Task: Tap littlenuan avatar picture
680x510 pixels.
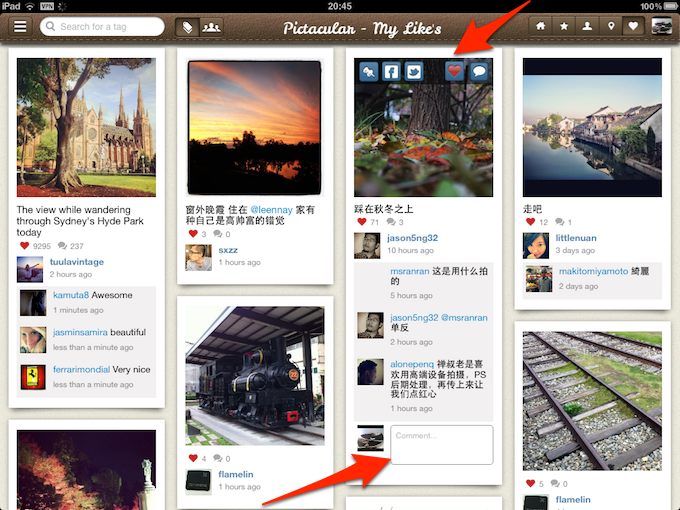Action: [536, 245]
